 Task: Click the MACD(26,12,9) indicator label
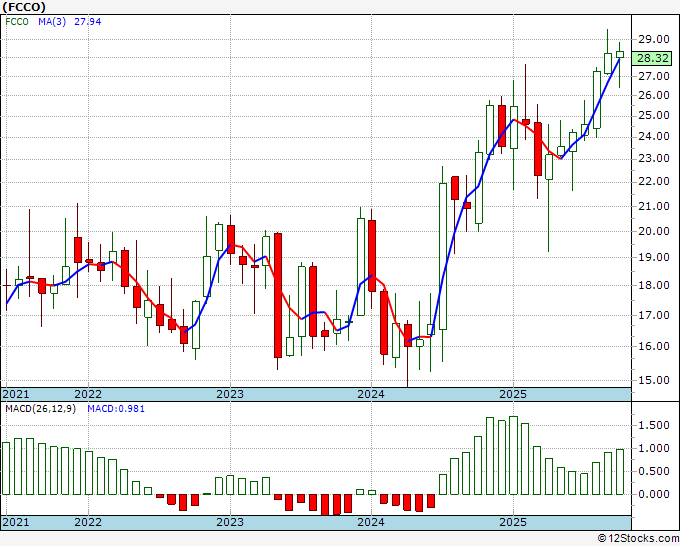[x=40, y=409]
